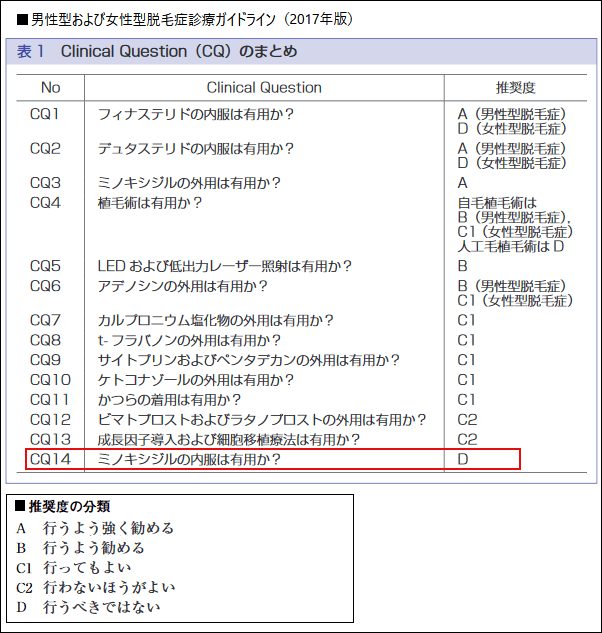Click the question ケトコナゾールの外用は有用か？
The height and width of the screenshot is (633, 602).
(x=196, y=380)
